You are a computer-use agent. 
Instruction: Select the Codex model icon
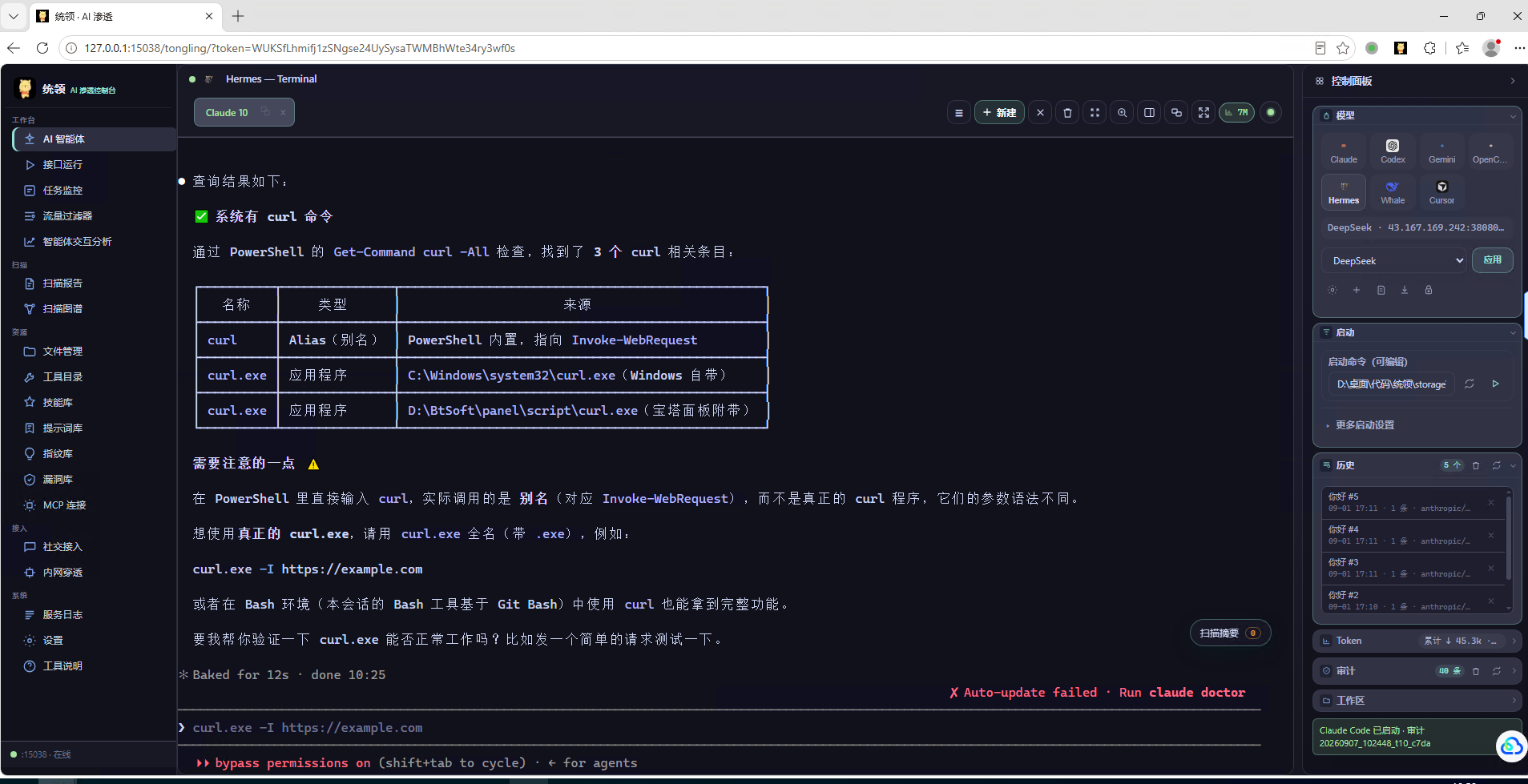click(1393, 151)
